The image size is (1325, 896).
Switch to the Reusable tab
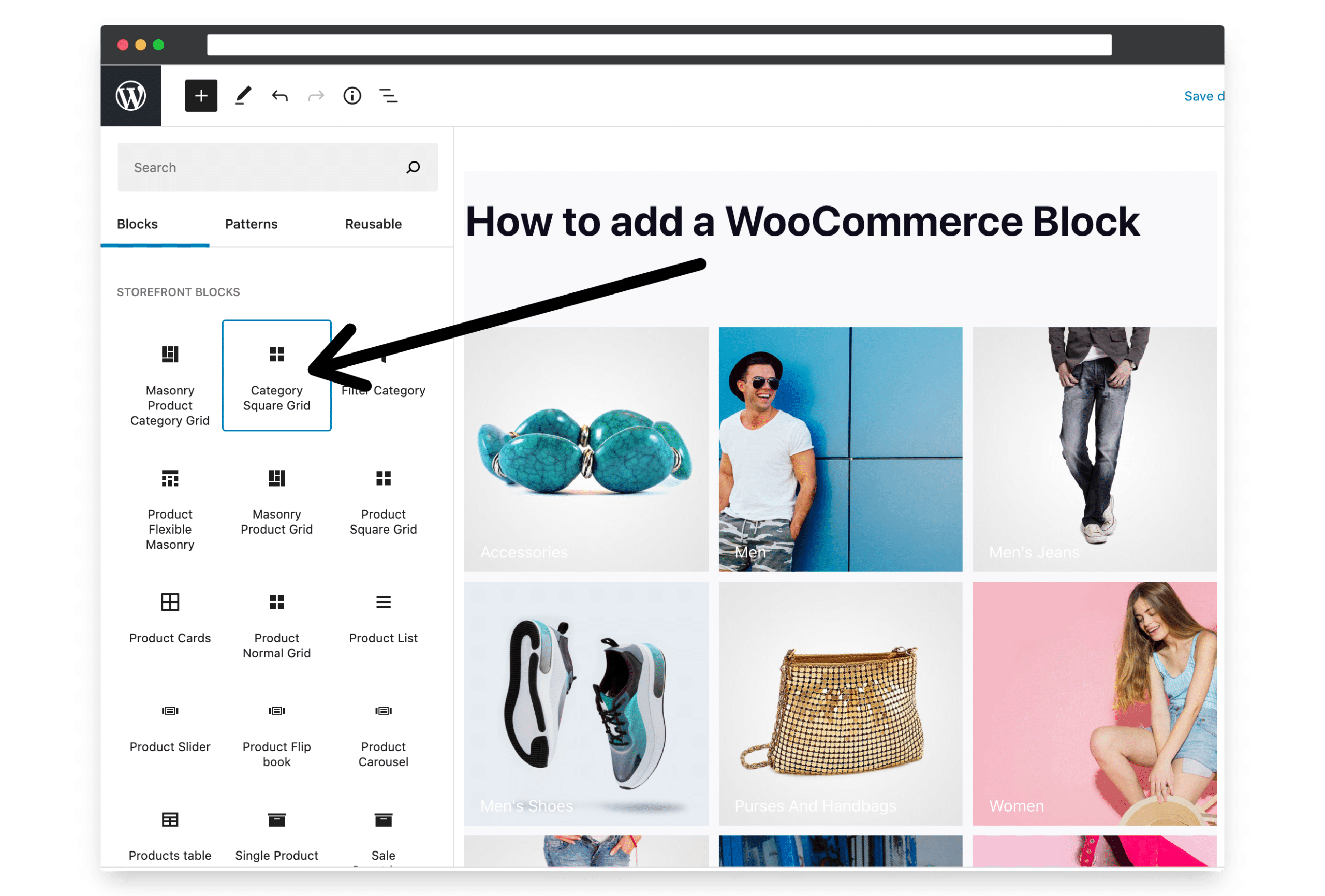click(x=374, y=224)
